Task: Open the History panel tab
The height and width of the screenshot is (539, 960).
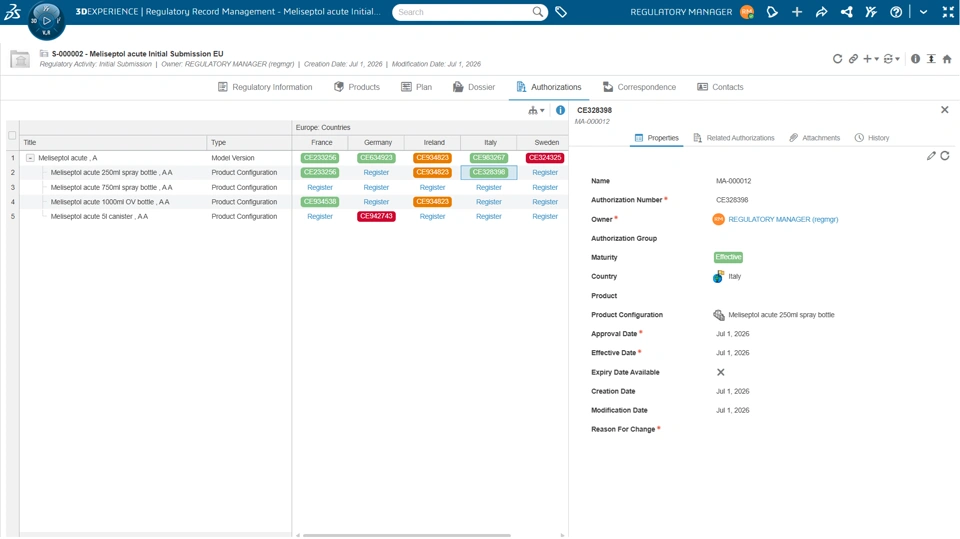Action: pos(872,138)
